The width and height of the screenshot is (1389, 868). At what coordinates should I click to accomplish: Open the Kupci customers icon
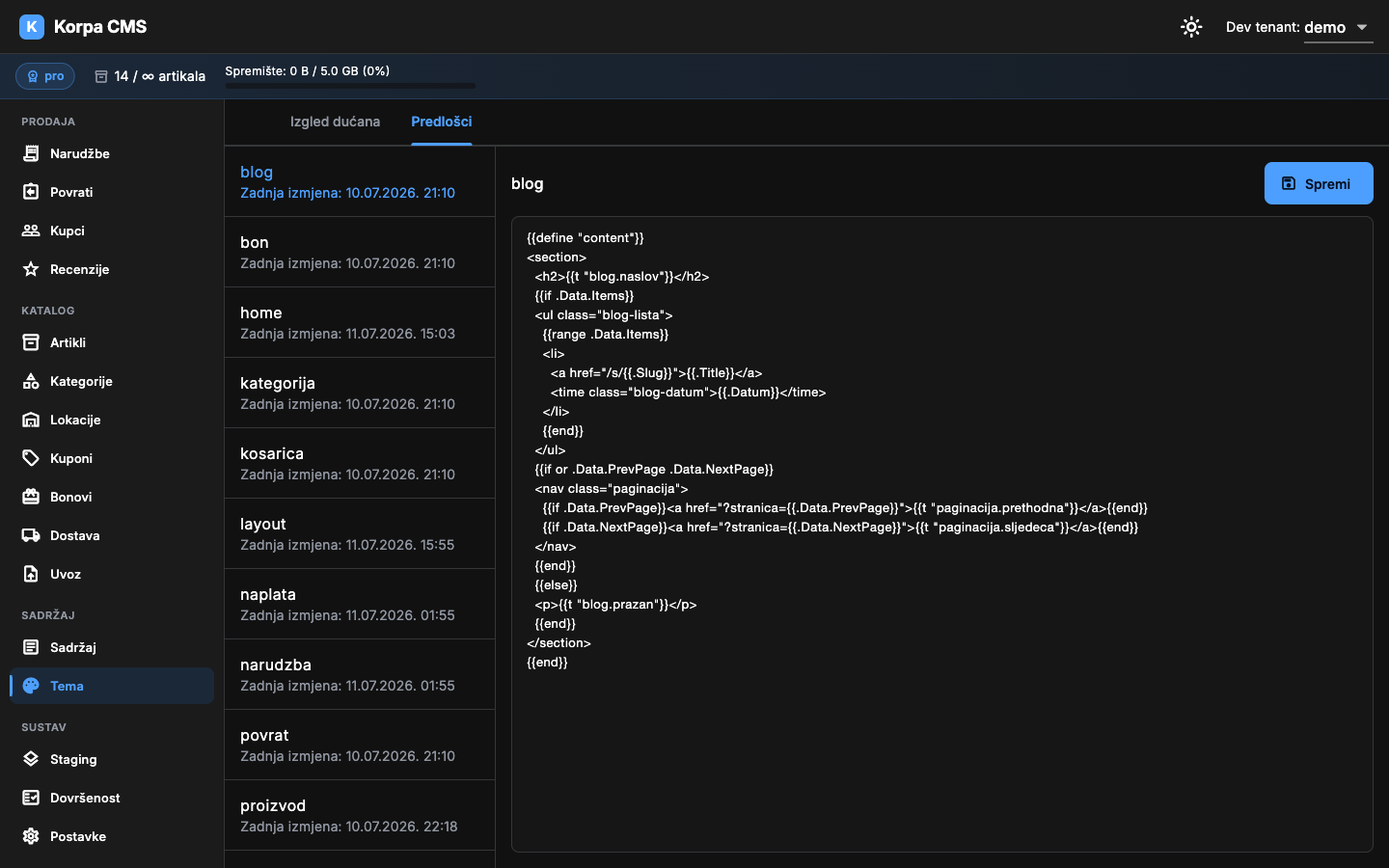(31, 231)
